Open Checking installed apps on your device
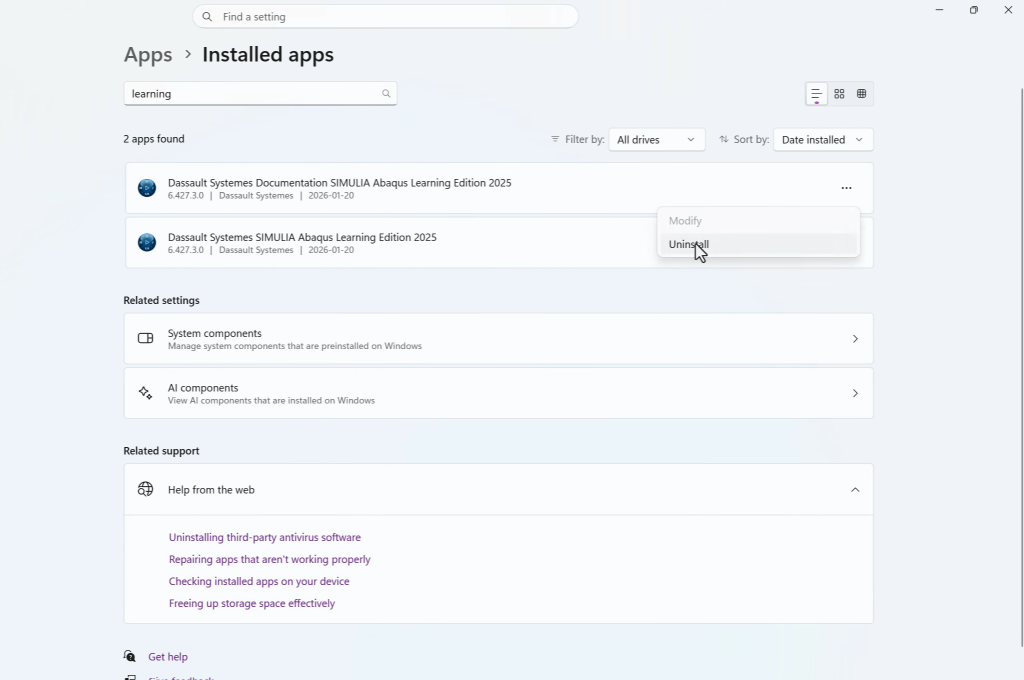Image resolution: width=1024 pixels, height=680 pixels. (x=259, y=581)
